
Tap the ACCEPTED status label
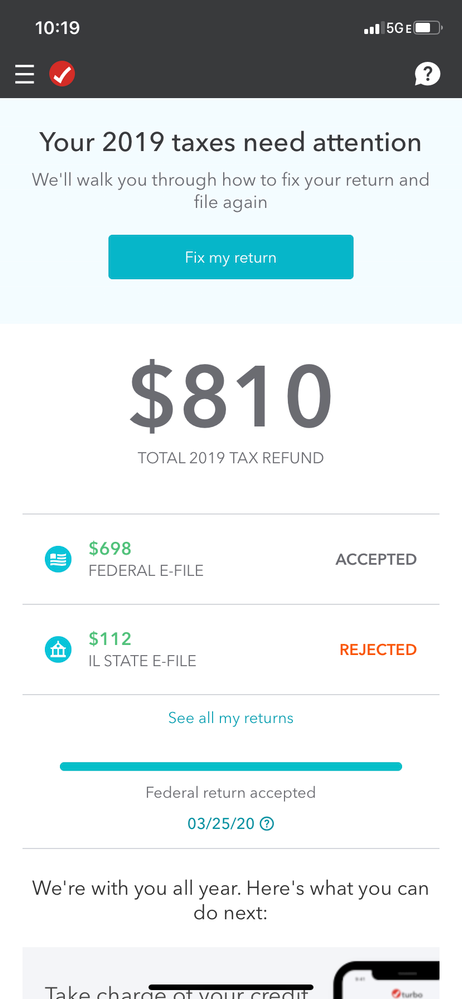coord(376,559)
